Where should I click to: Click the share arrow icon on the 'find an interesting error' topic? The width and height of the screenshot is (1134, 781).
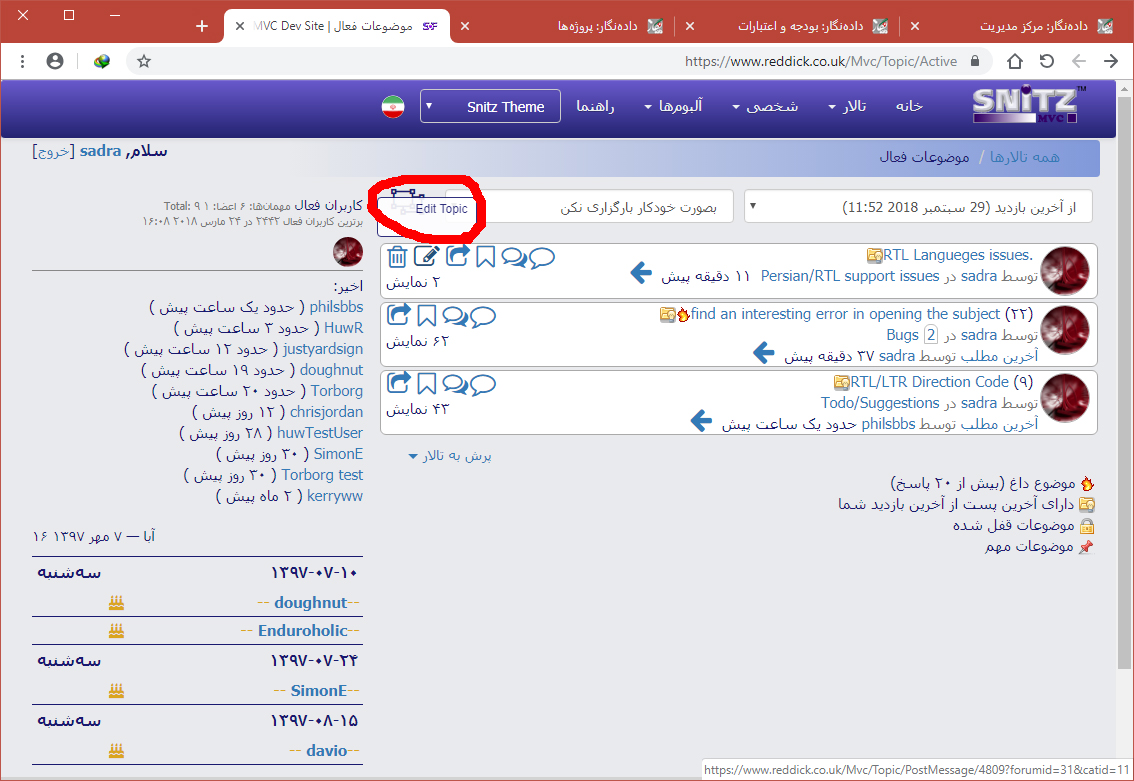coord(398,317)
